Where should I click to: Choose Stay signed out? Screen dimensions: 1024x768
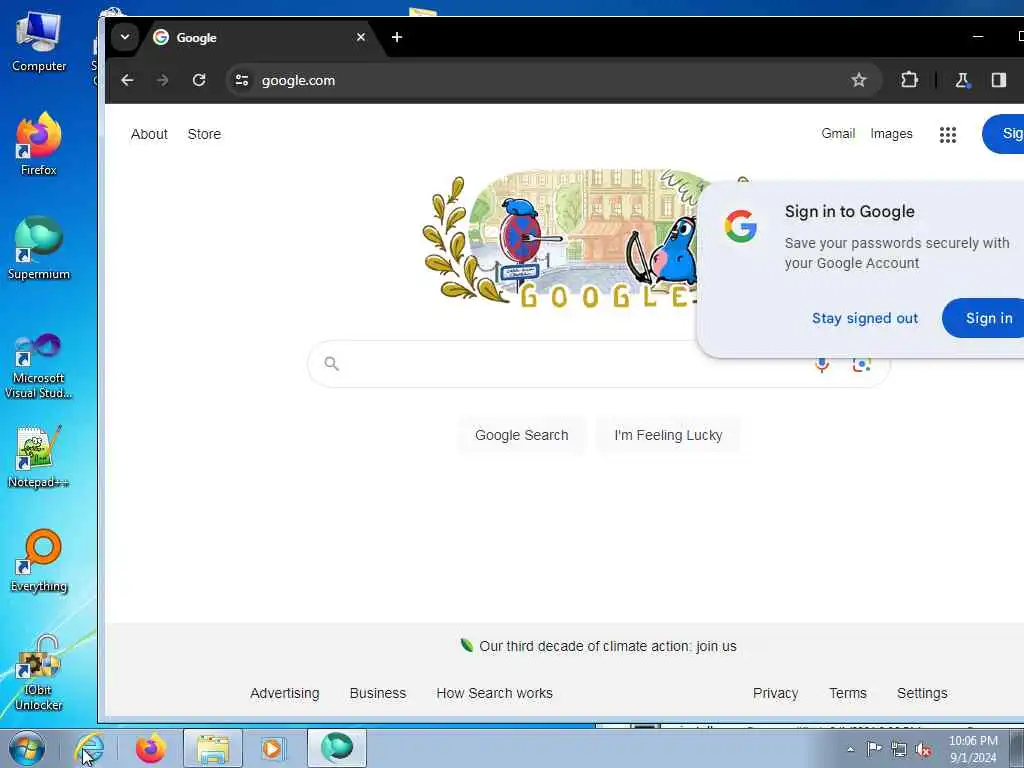pos(865,318)
